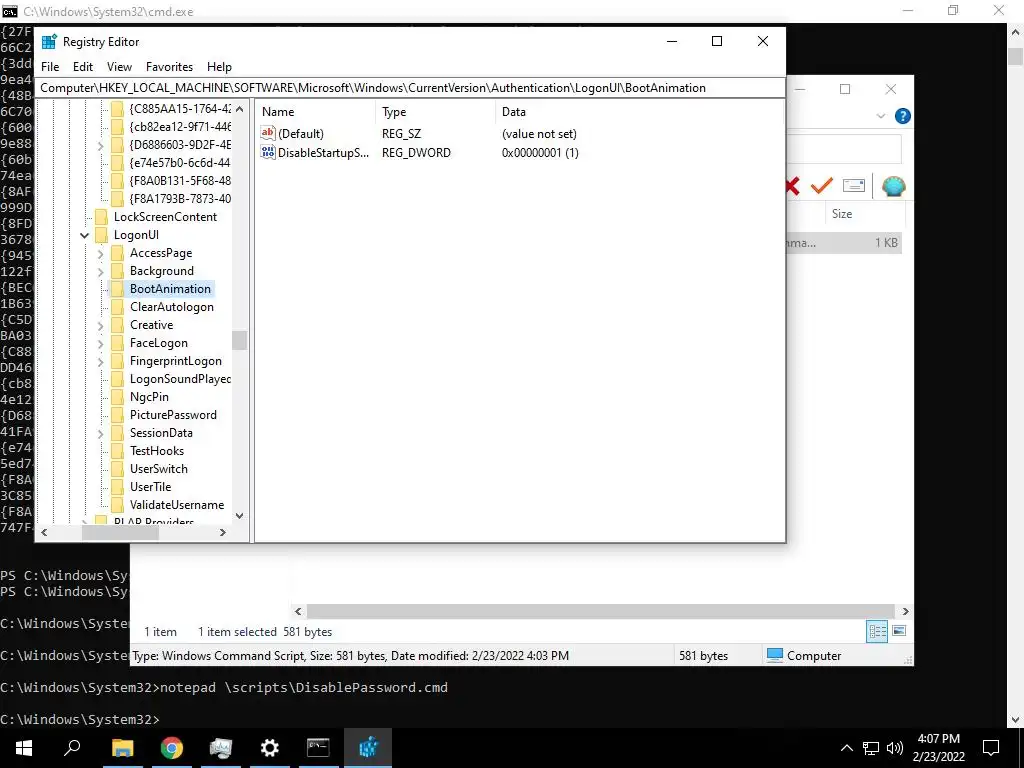Open the network icon in system tray
1024x768 pixels.
[871, 748]
